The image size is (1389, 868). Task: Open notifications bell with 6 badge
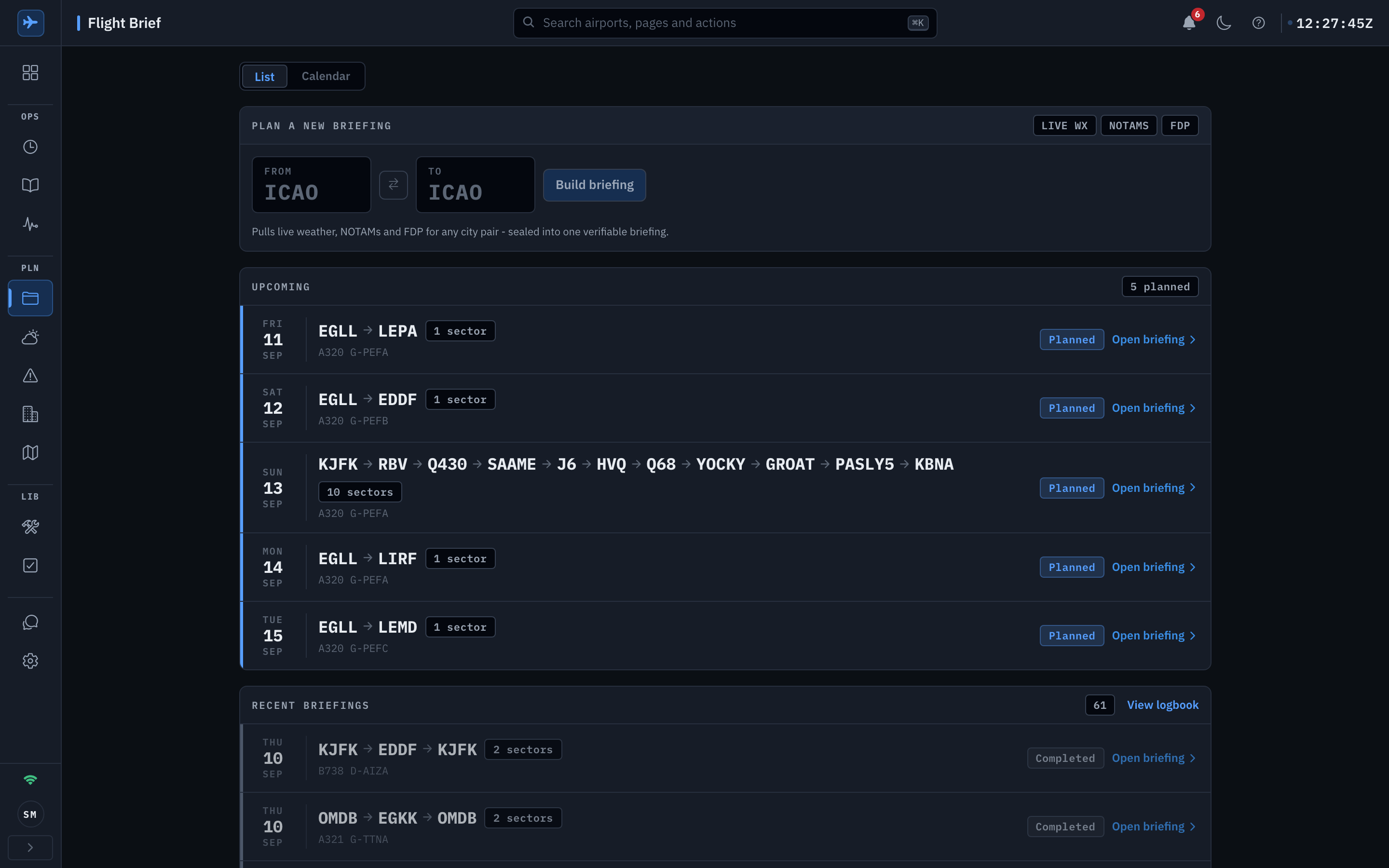click(1189, 22)
